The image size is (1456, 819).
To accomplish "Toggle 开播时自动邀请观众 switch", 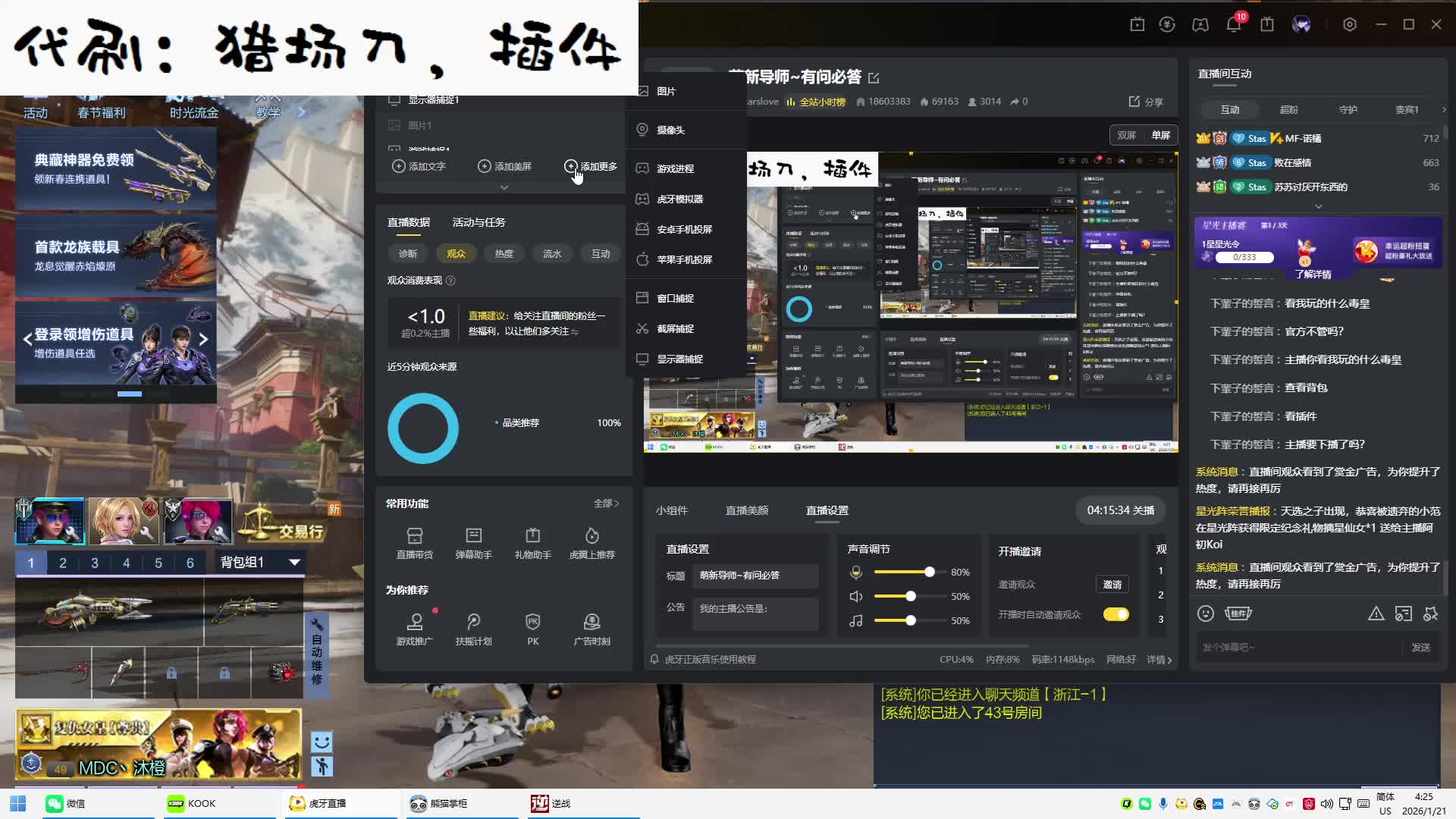I will [1116, 614].
